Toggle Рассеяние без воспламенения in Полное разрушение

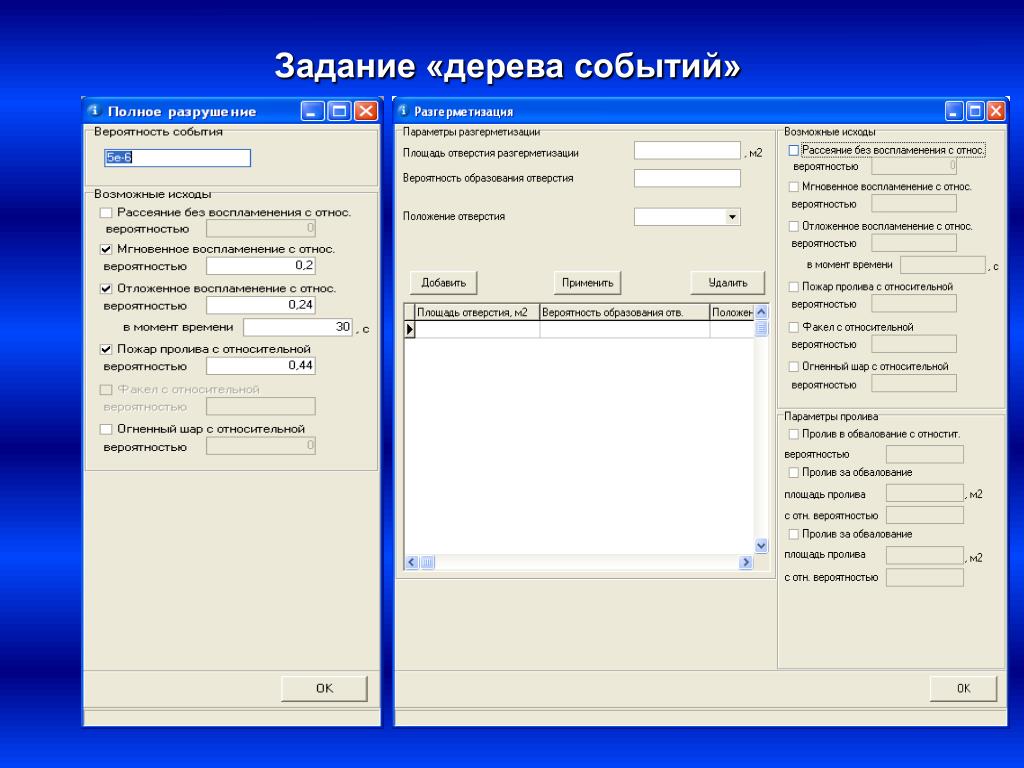tap(106, 213)
